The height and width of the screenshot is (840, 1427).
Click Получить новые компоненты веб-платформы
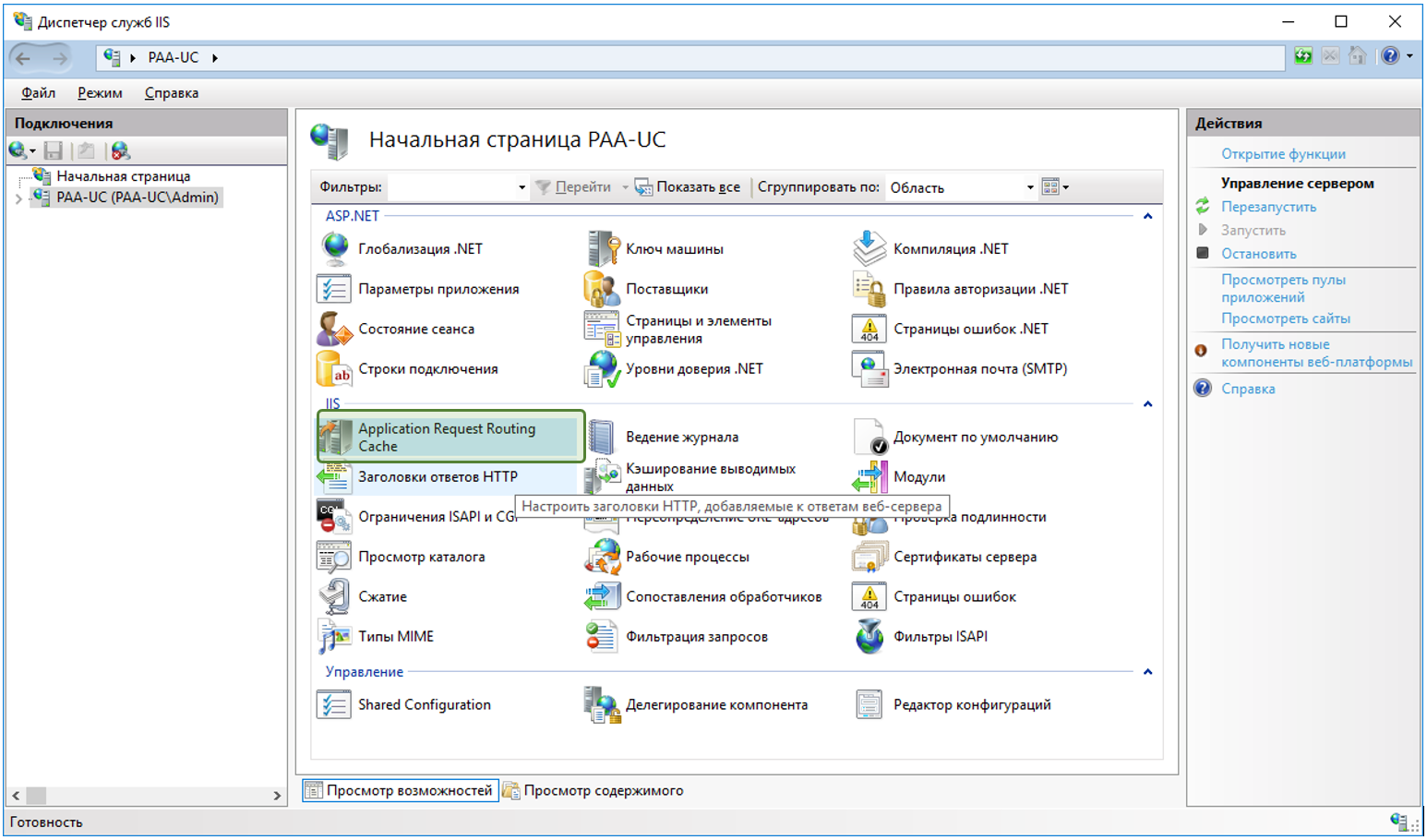pos(1316,353)
